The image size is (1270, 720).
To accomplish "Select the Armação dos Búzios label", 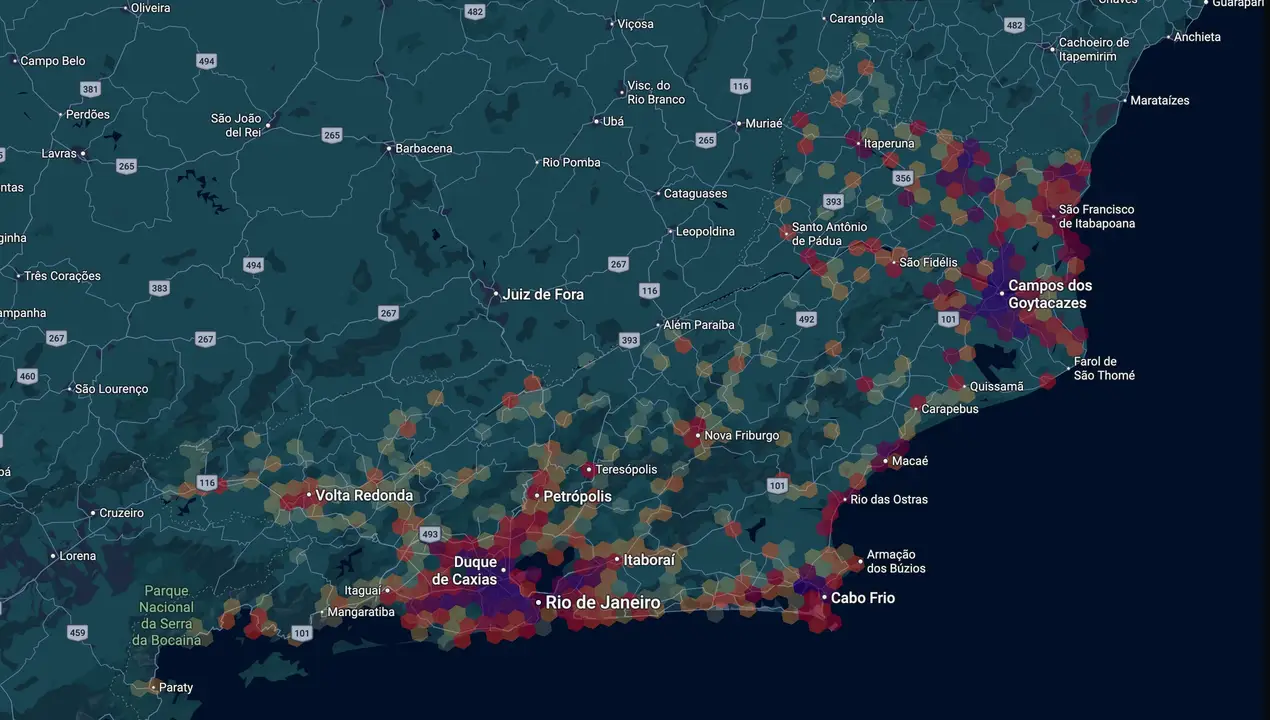I will tap(896, 561).
